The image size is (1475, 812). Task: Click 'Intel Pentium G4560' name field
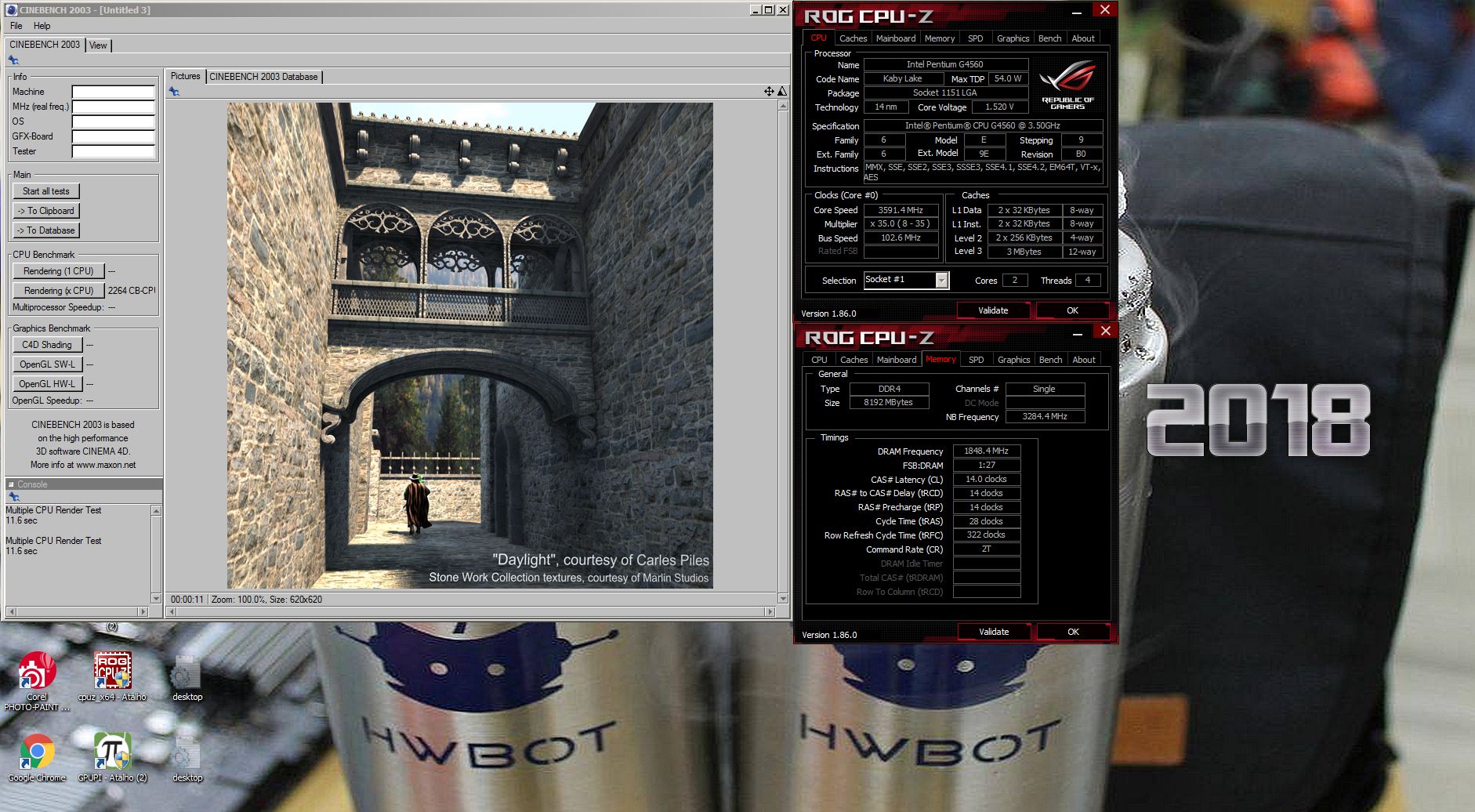pos(945,64)
